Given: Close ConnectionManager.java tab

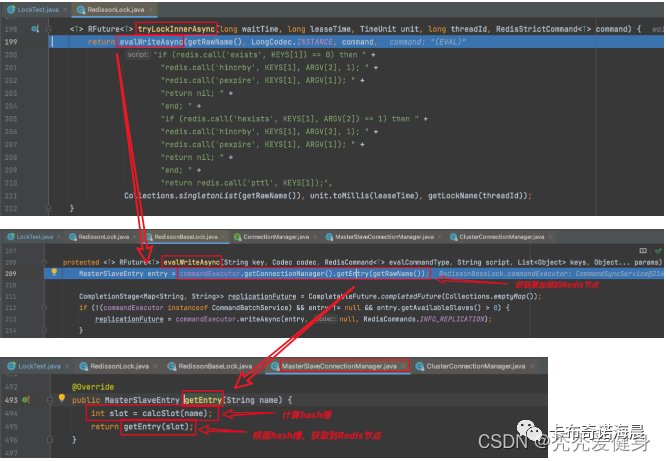Looking at the screenshot, I should tap(315, 237).
